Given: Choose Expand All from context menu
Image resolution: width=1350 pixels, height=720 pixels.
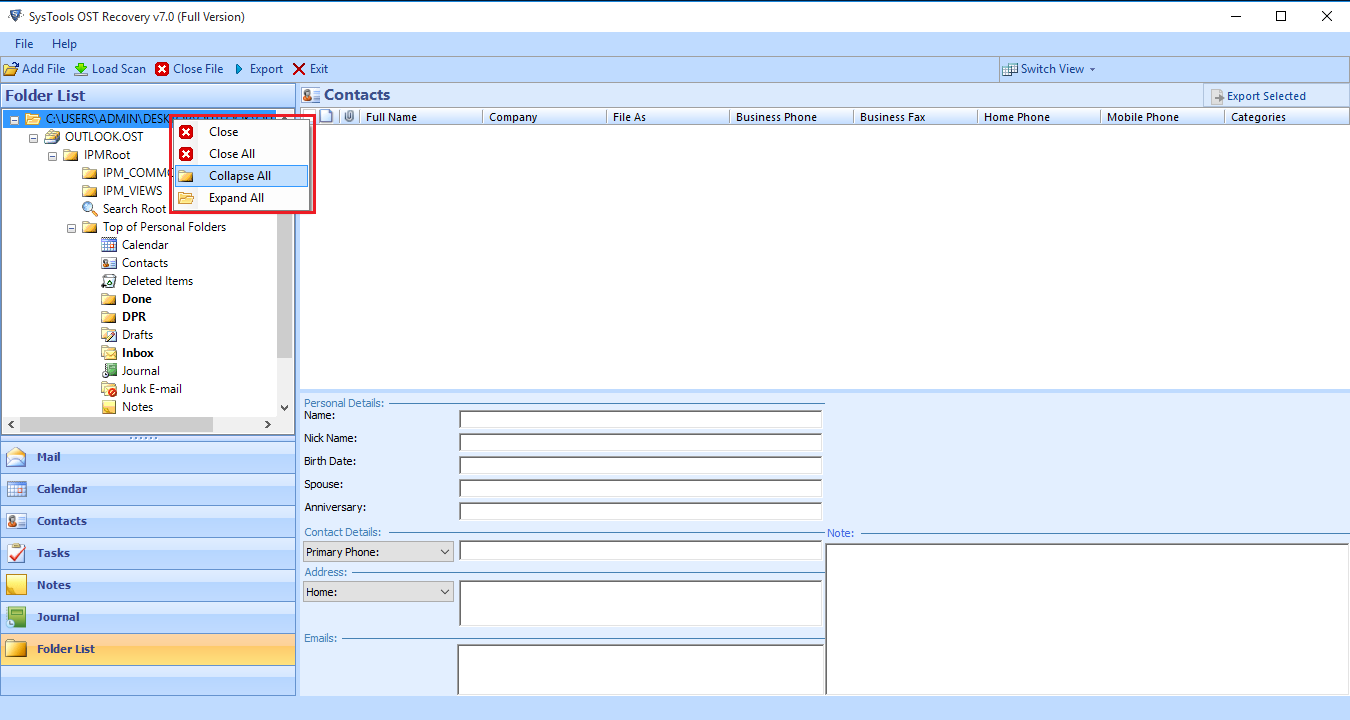Looking at the screenshot, I should (x=241, y=198).
